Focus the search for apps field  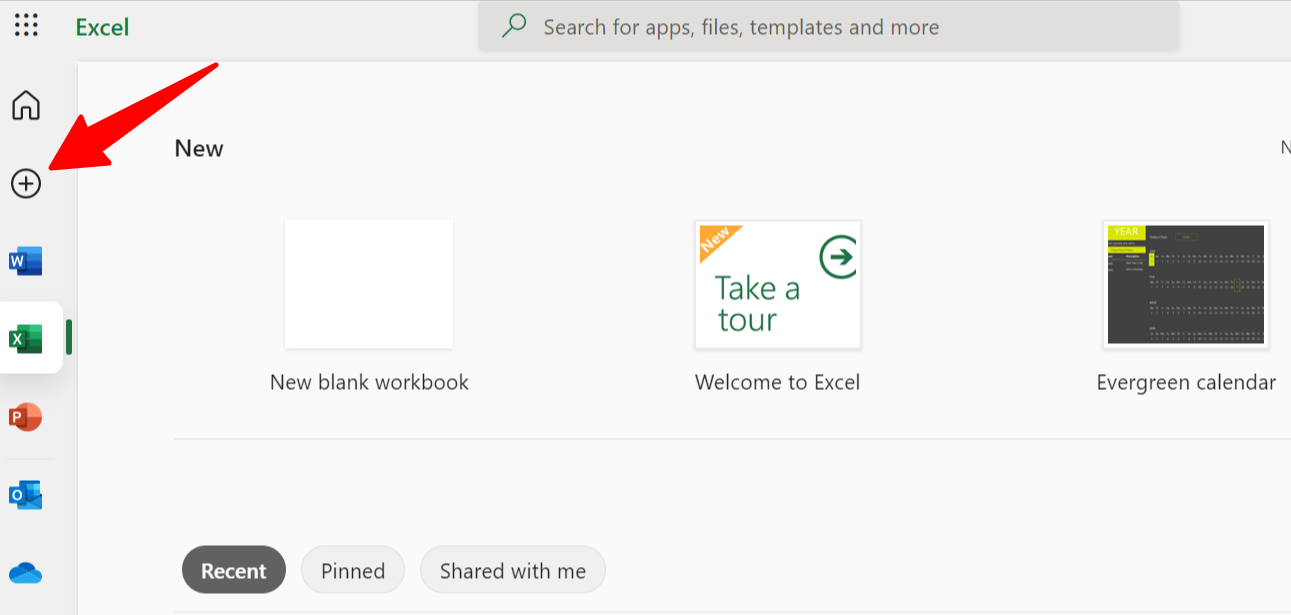pos(829,26)
